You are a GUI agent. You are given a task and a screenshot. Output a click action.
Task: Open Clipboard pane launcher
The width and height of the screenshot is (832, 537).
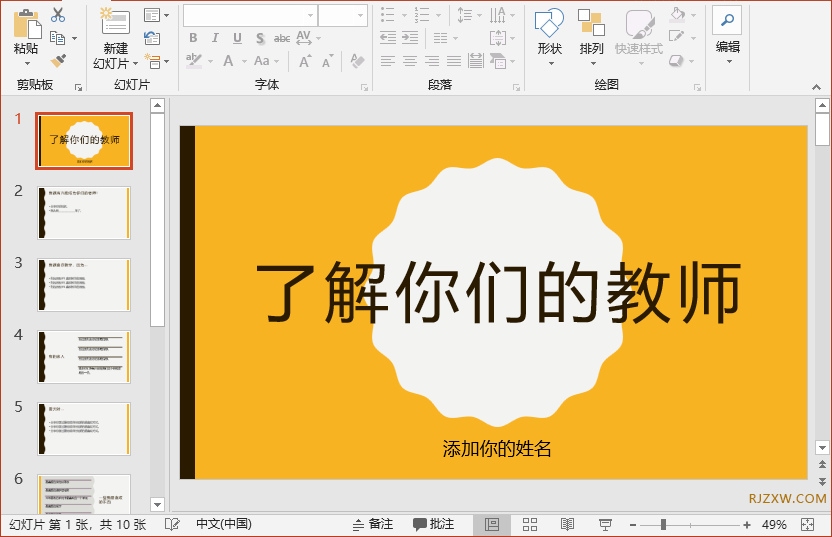(79, 87)
